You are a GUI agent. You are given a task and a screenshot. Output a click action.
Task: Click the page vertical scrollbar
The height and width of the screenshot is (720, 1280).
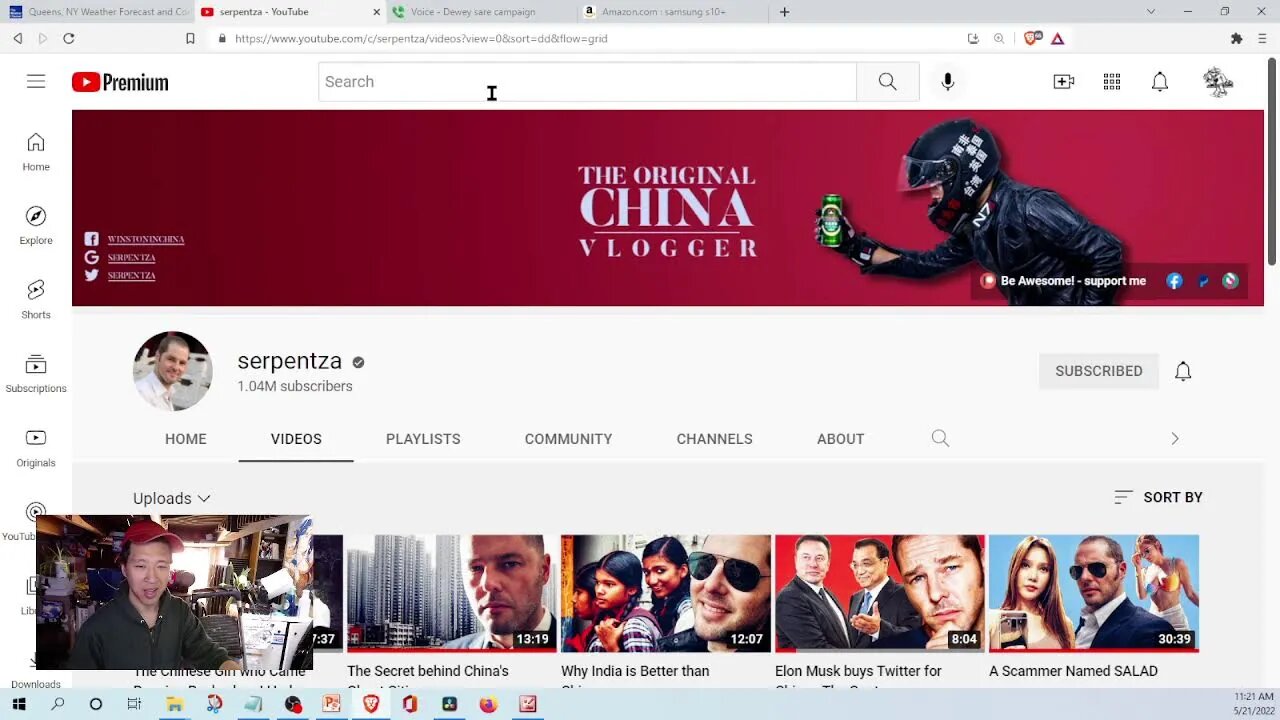(x=1272, y=162)
